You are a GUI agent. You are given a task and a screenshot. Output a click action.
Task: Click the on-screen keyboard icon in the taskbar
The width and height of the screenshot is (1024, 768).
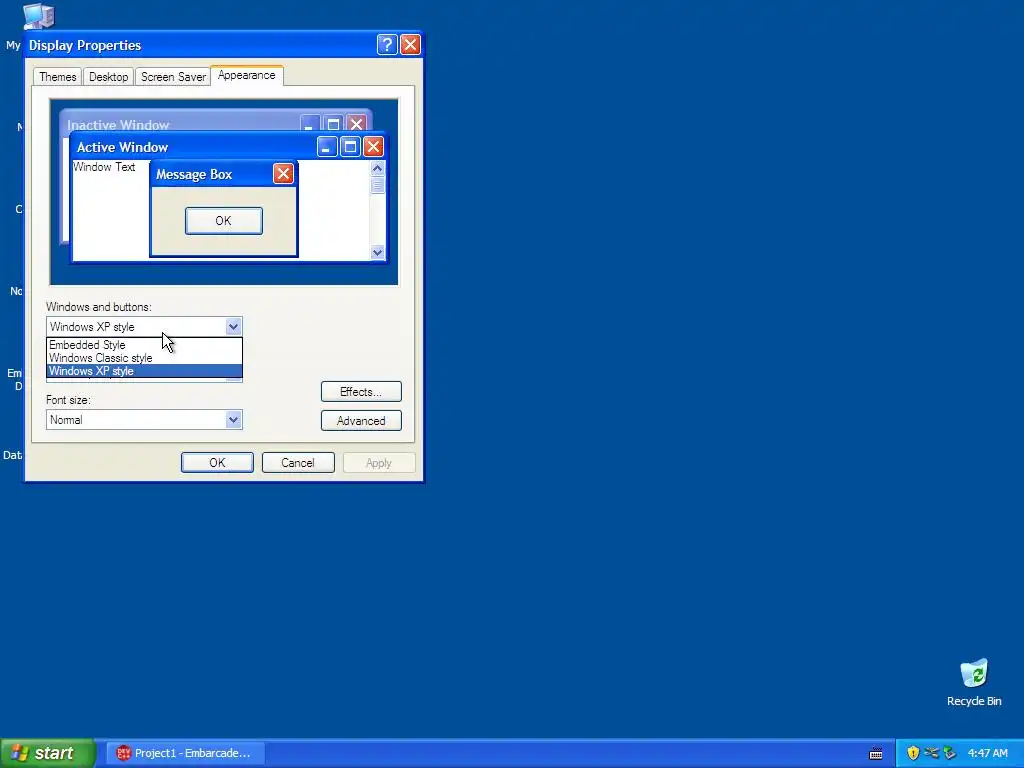tap(876, 754)
